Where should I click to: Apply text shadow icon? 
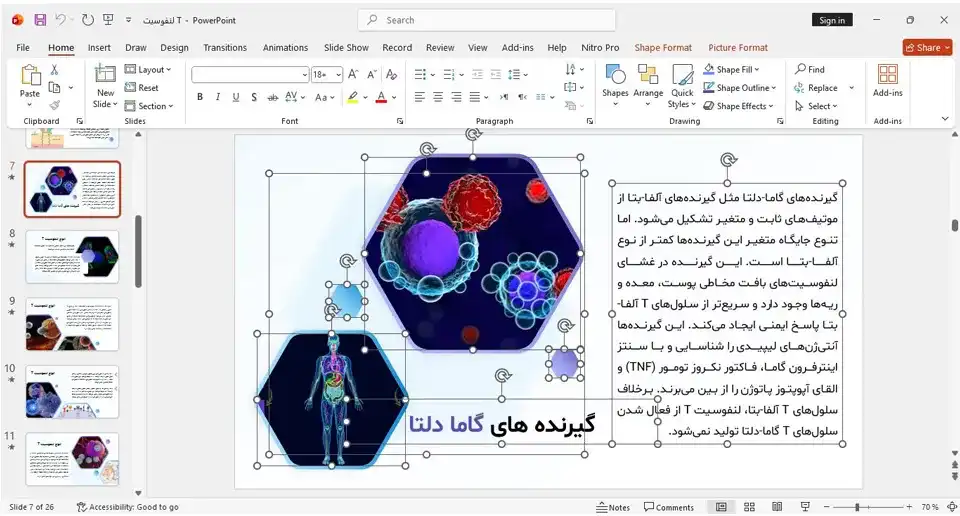tap(253, 97)
